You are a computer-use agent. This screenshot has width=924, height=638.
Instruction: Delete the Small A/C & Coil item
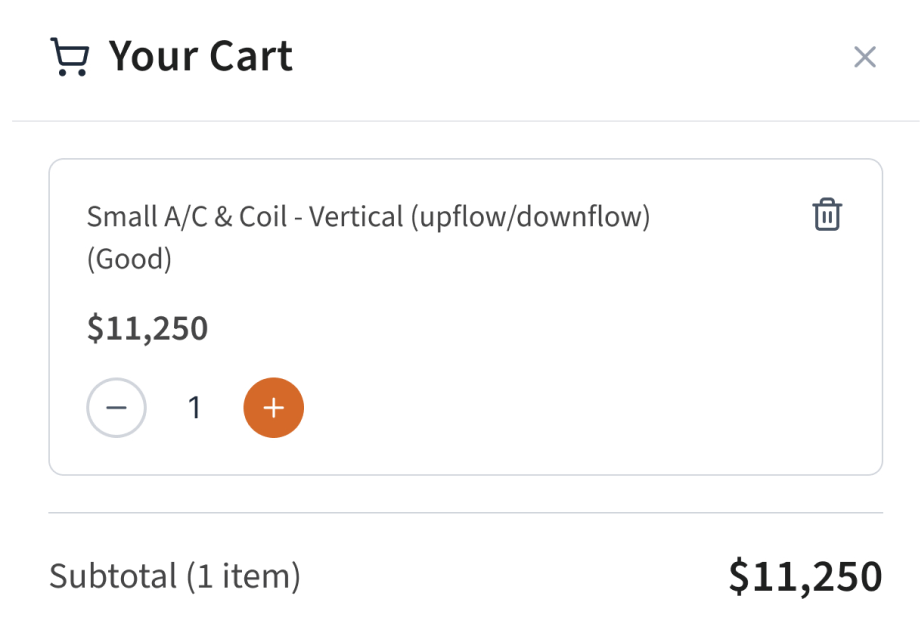(x=827, y=215)
